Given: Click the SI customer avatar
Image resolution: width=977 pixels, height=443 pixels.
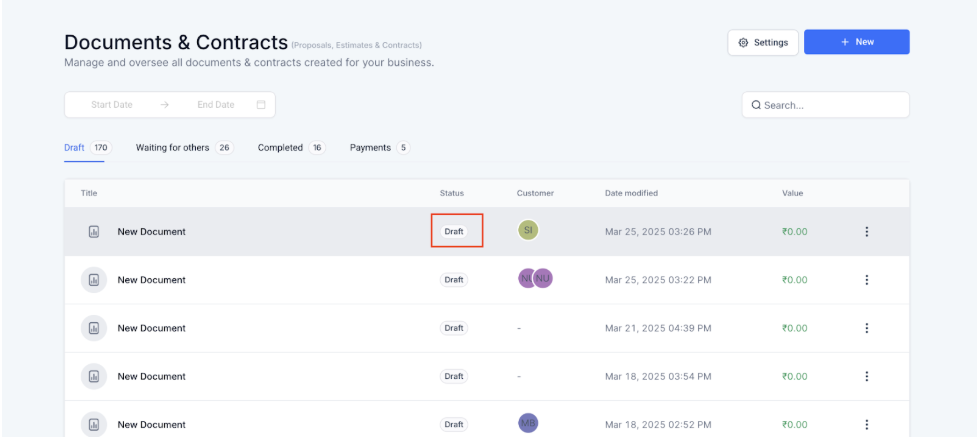Looking at the screenshot, I should point(528,231).
